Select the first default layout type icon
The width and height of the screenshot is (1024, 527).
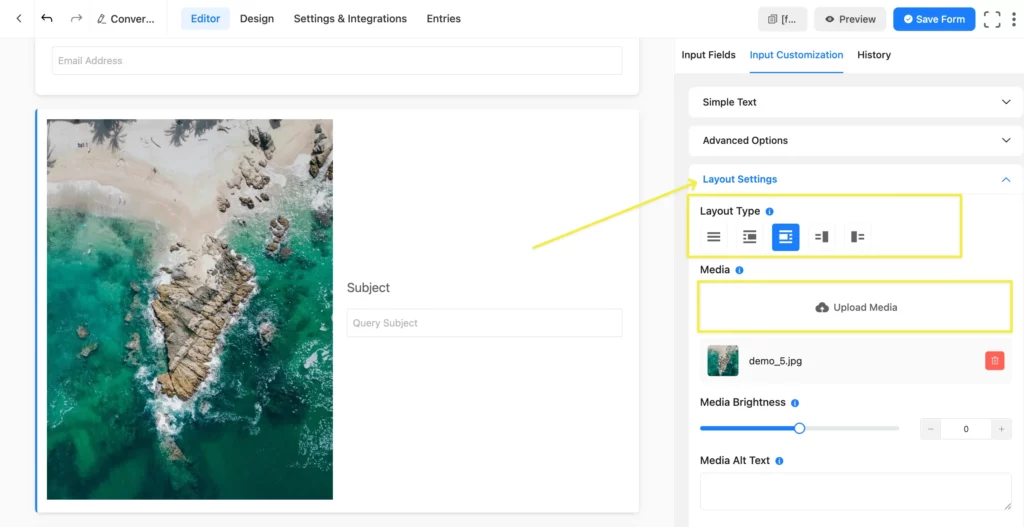tap(714, 237)
